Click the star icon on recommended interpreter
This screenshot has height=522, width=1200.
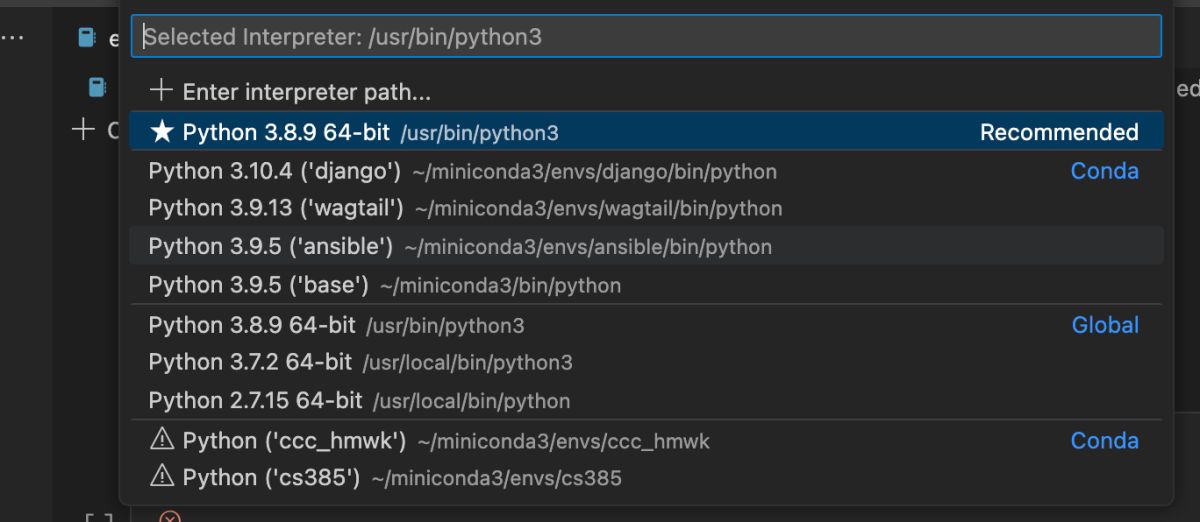pos(161,132)
